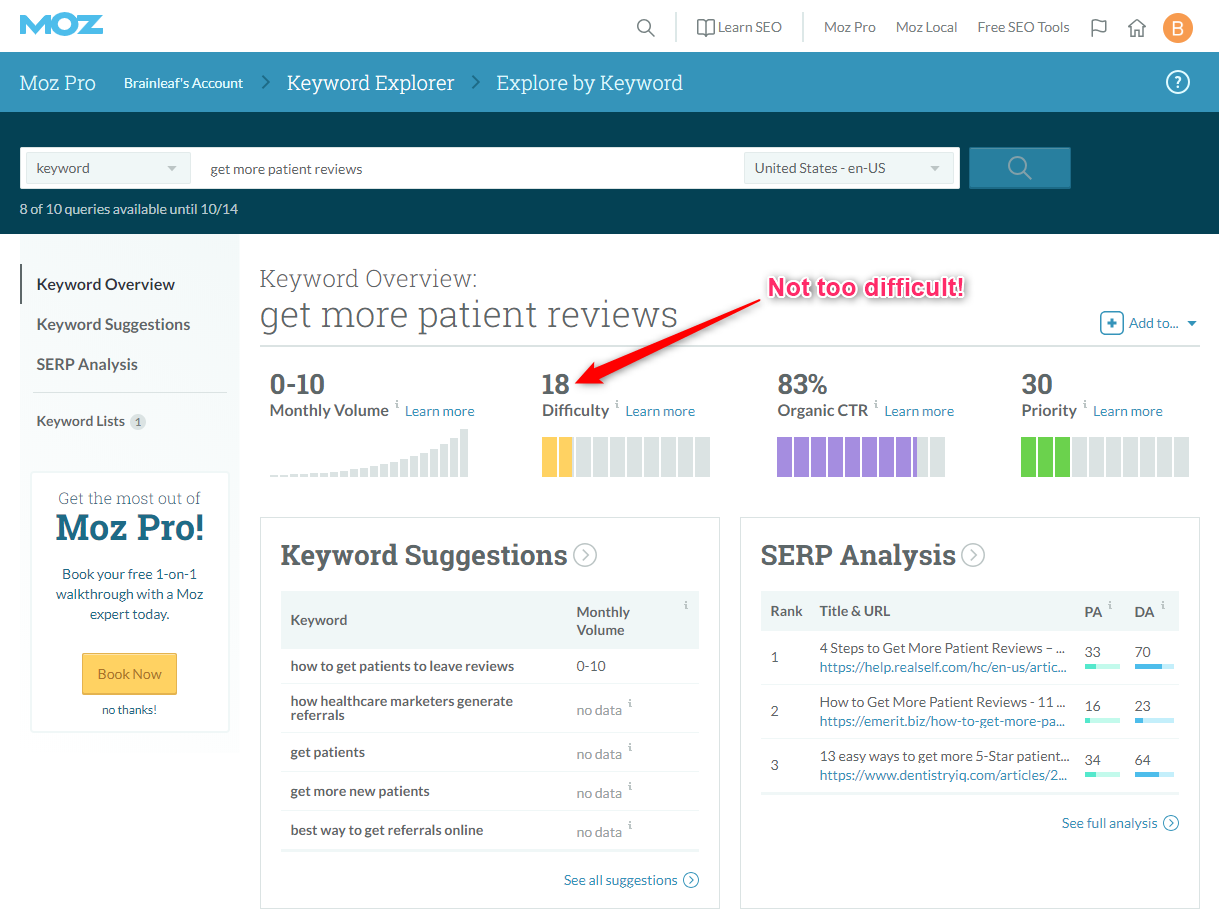Click Keyword Explorer breadcrumb

click(x=370, y=83)
